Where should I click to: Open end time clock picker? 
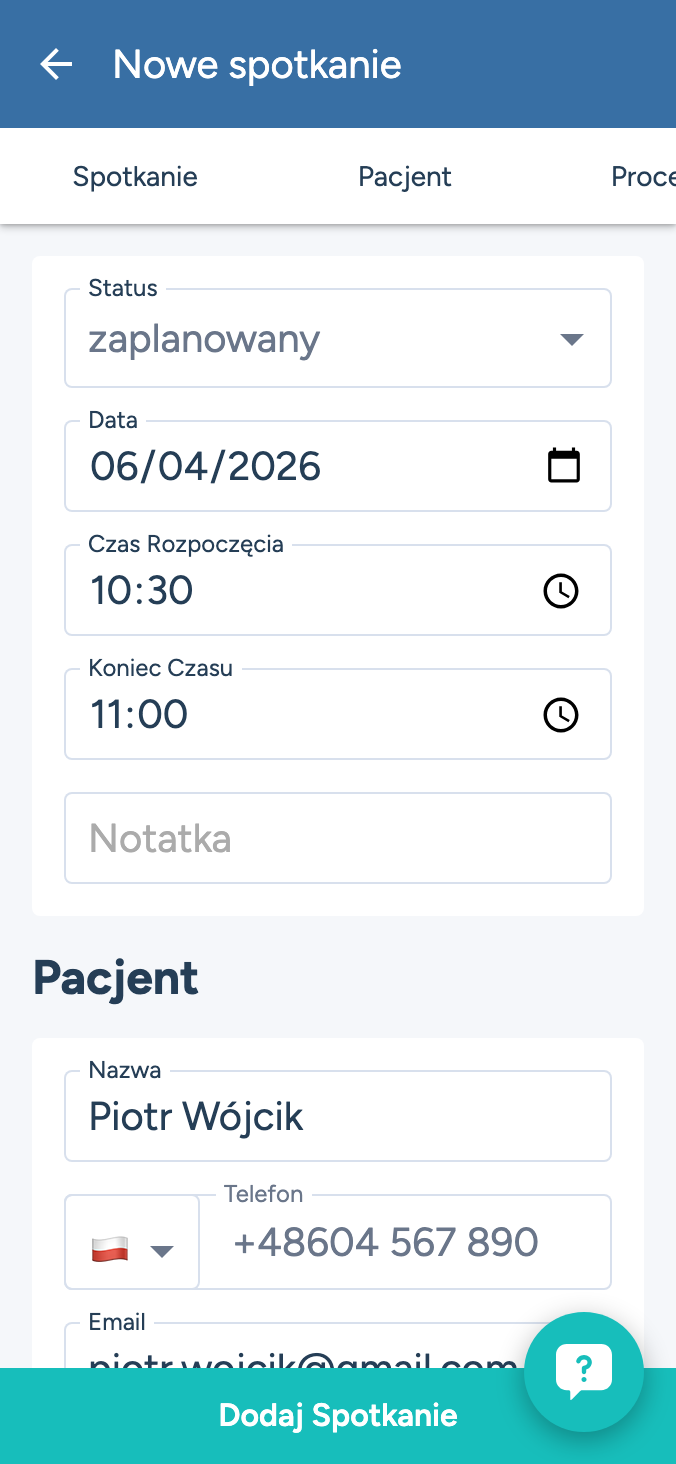(x=560, y=715)
